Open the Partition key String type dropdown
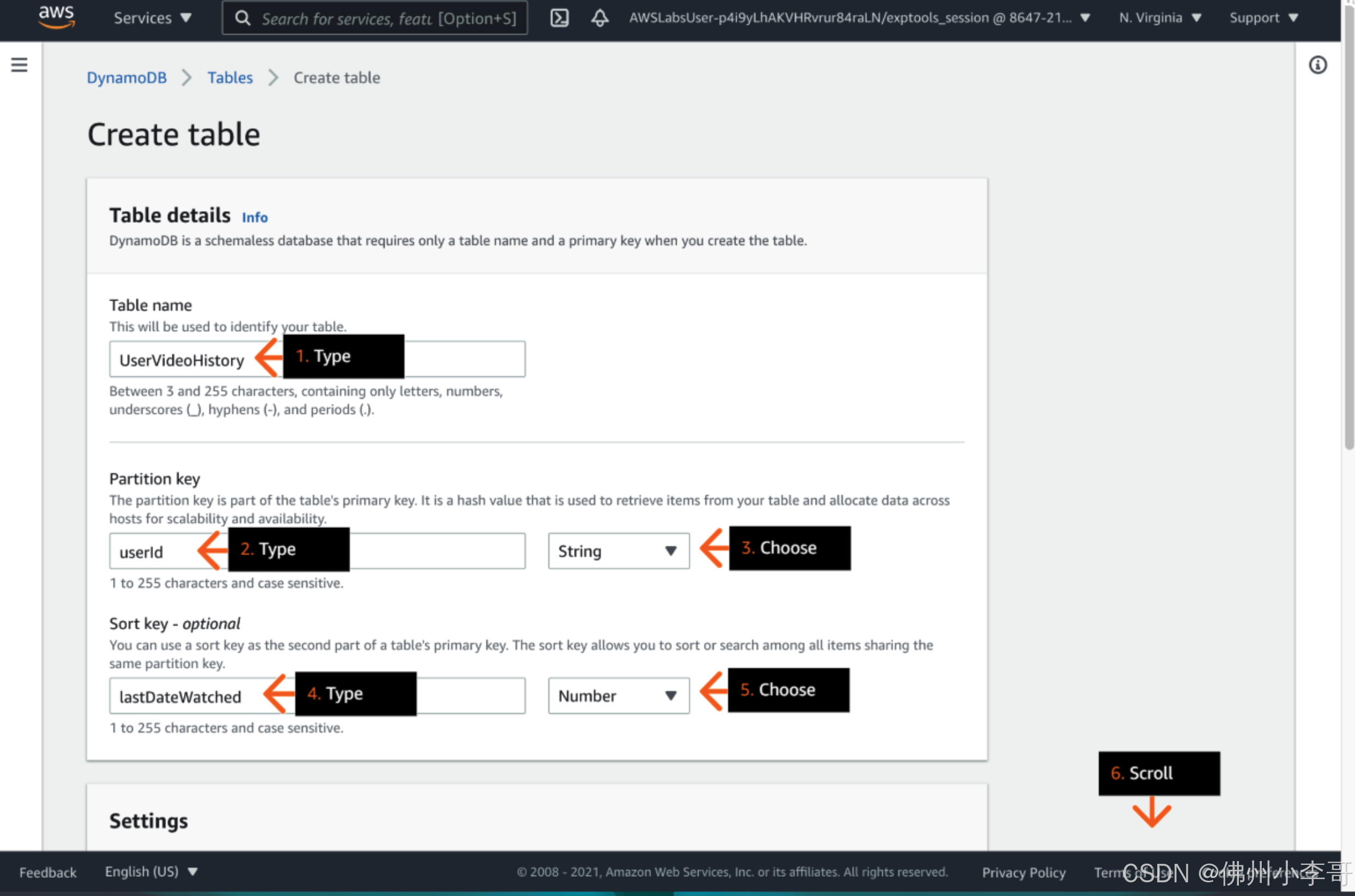Viewport: 1355px width, 896px height. (618, 551)
